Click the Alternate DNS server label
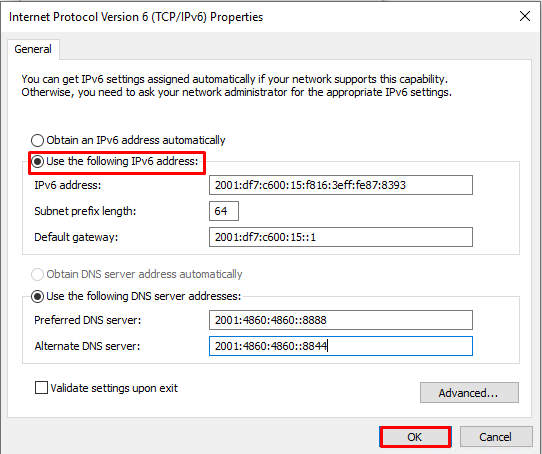This screenshot has width=542, height=454. [x=87, y=346]
